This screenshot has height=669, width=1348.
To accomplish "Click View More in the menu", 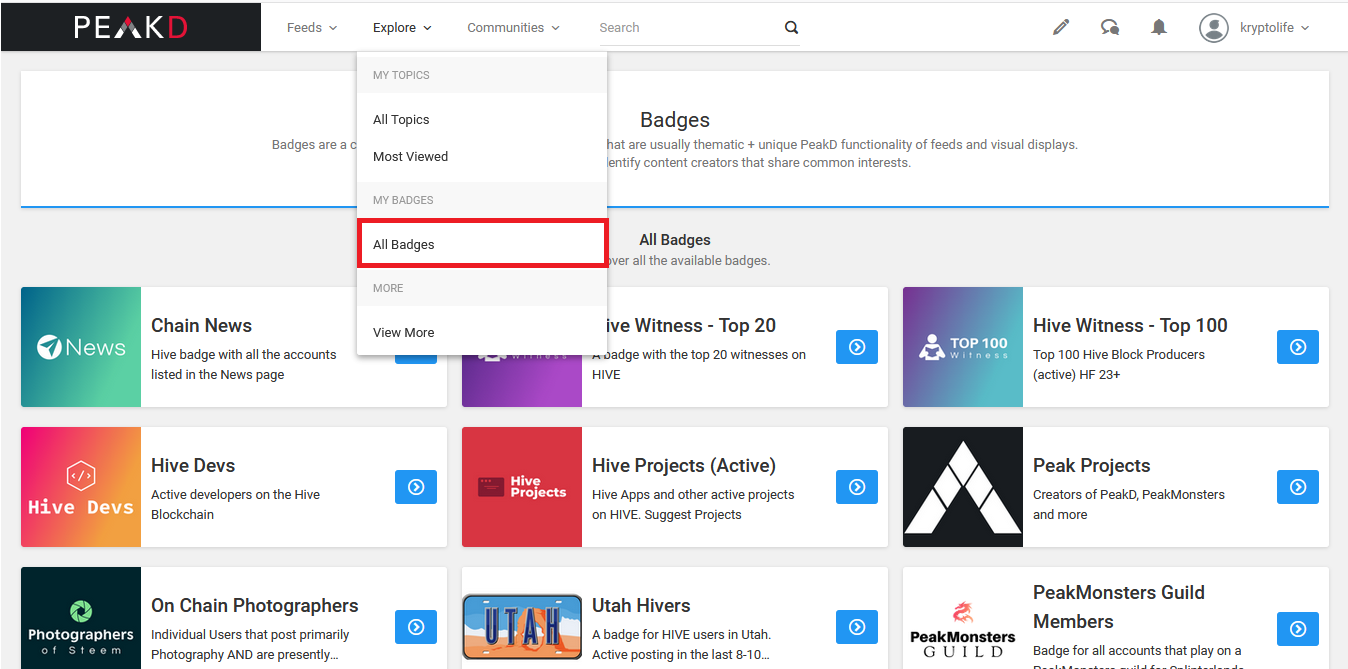I will pyautogui.click(x=404, y=333).
